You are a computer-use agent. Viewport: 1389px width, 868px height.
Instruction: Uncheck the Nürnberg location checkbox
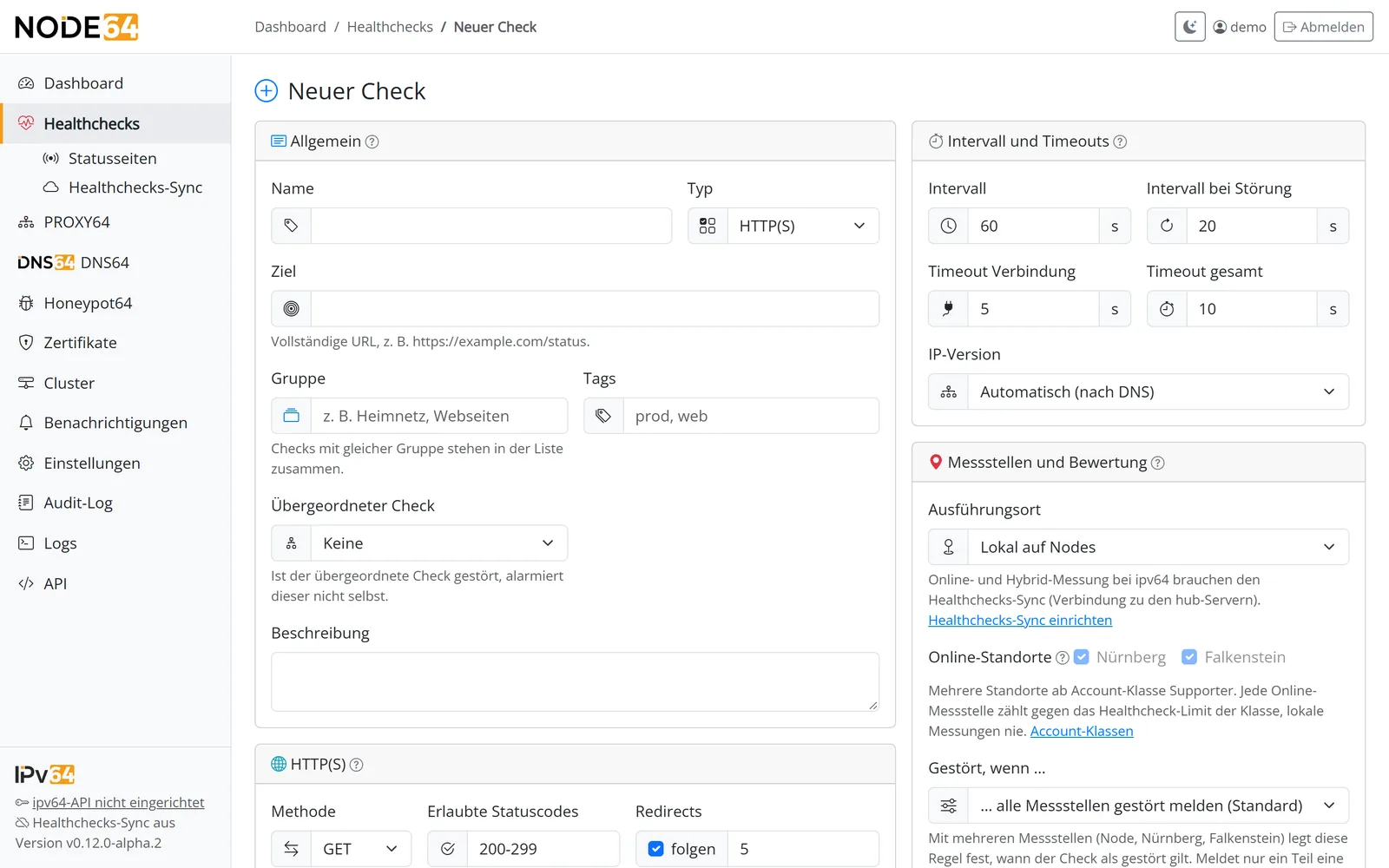(1081, 657)
